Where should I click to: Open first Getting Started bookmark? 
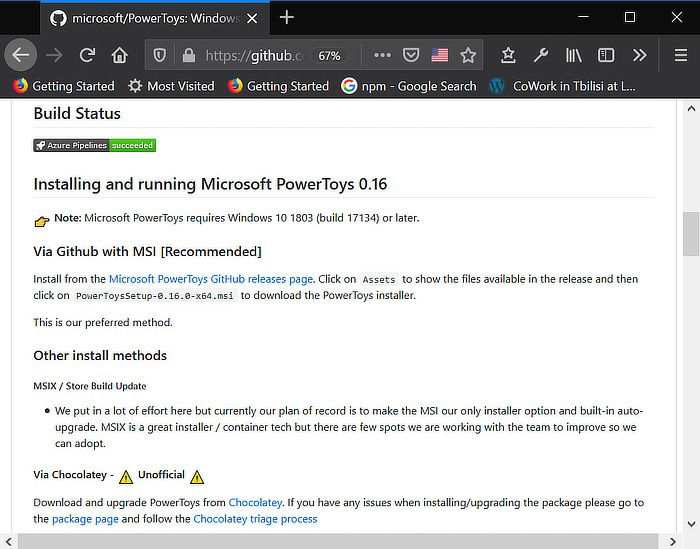(64, 86)
